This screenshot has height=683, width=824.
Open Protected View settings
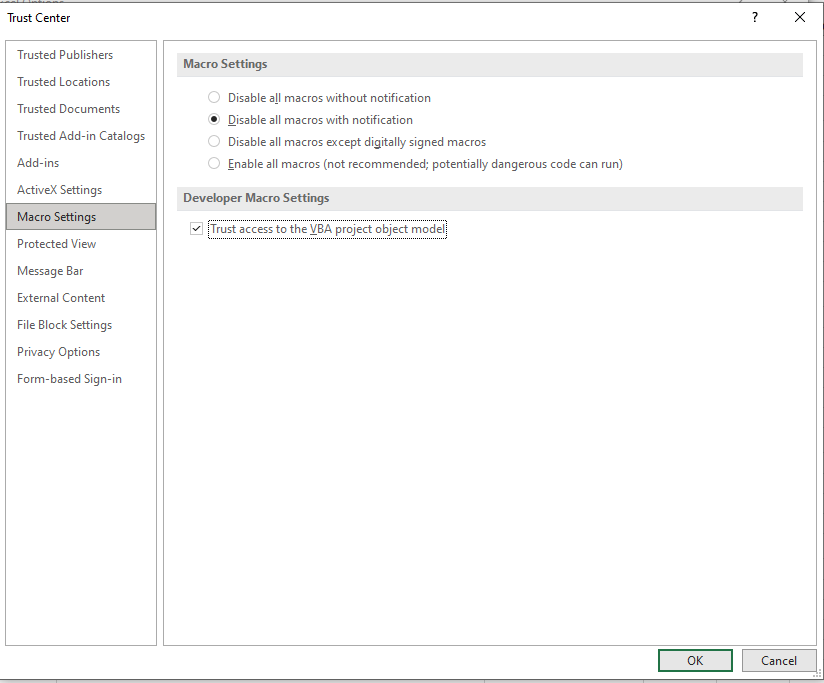tap(57, 244)
